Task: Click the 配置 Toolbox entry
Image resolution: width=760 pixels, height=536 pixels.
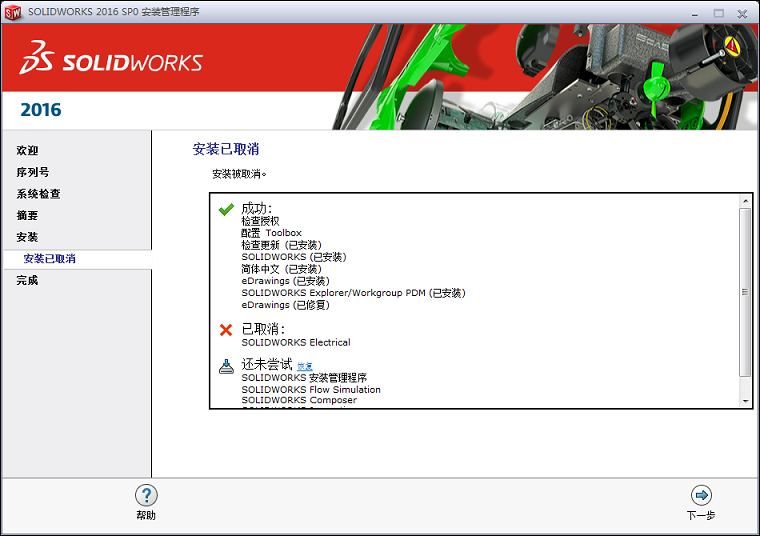Action: pyautogui.click(x=271, y=233)
